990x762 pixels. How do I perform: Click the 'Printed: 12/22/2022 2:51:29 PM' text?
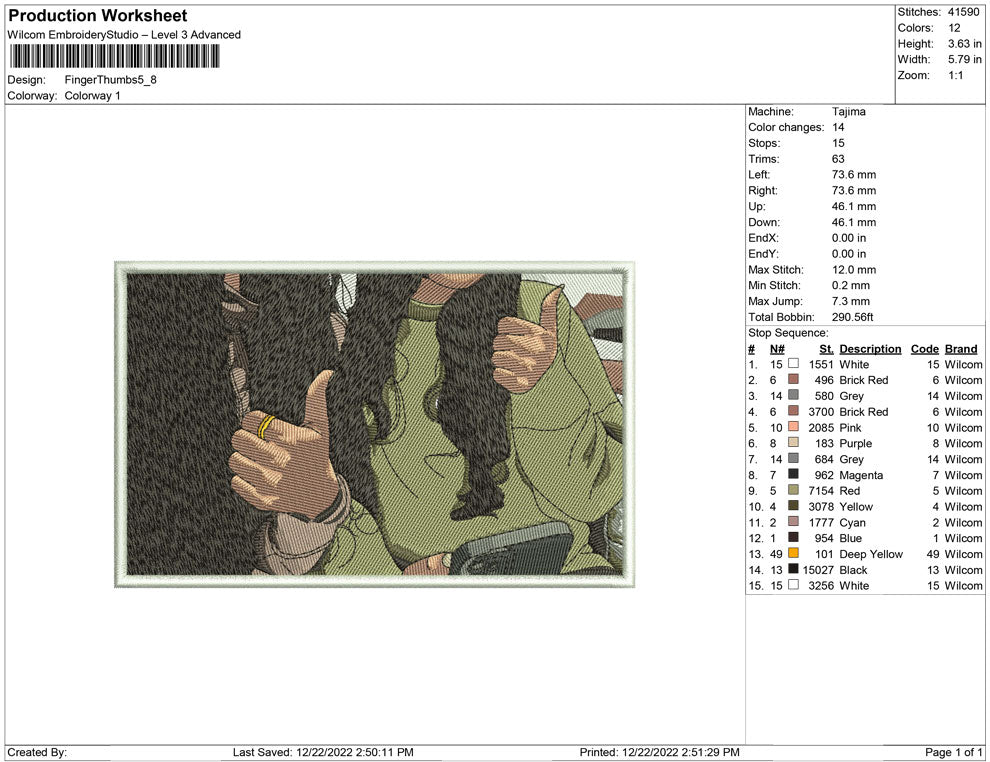pyautogui.click(x=659, y=752)
